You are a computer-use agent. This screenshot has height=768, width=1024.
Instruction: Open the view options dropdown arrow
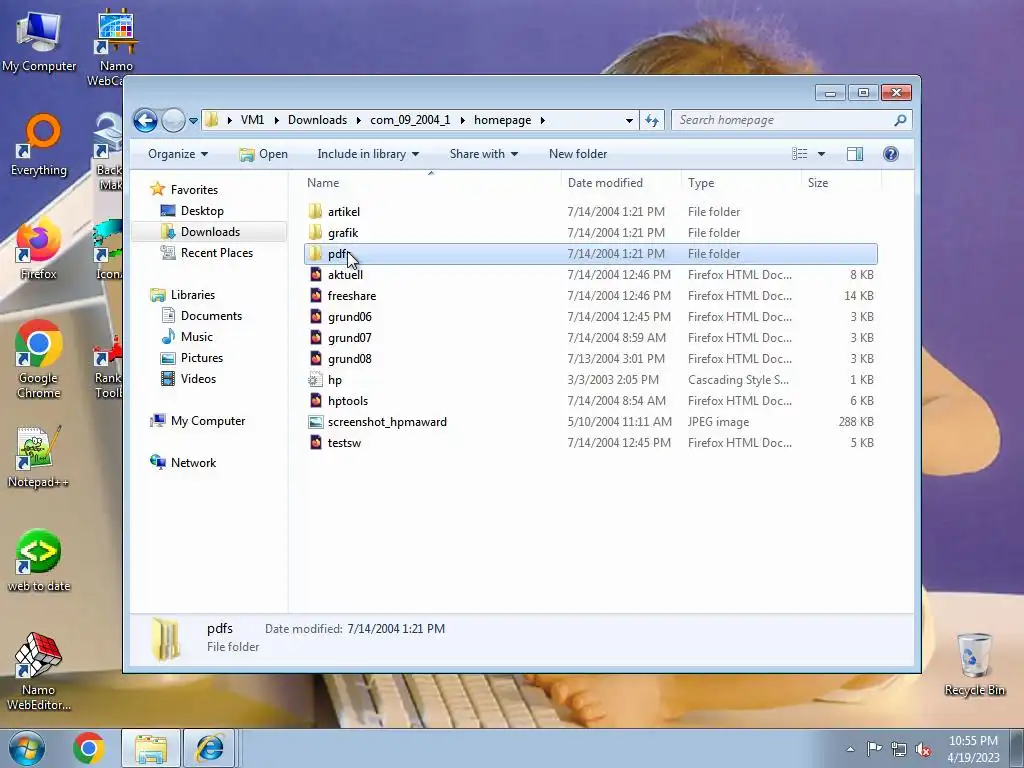[x=822, y=154]
